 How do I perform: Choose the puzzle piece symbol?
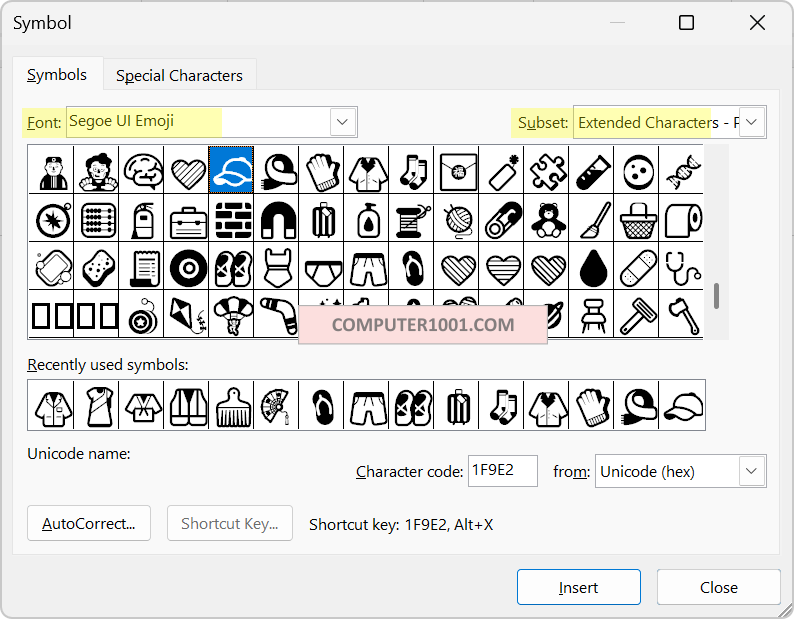tap(546, 170)
